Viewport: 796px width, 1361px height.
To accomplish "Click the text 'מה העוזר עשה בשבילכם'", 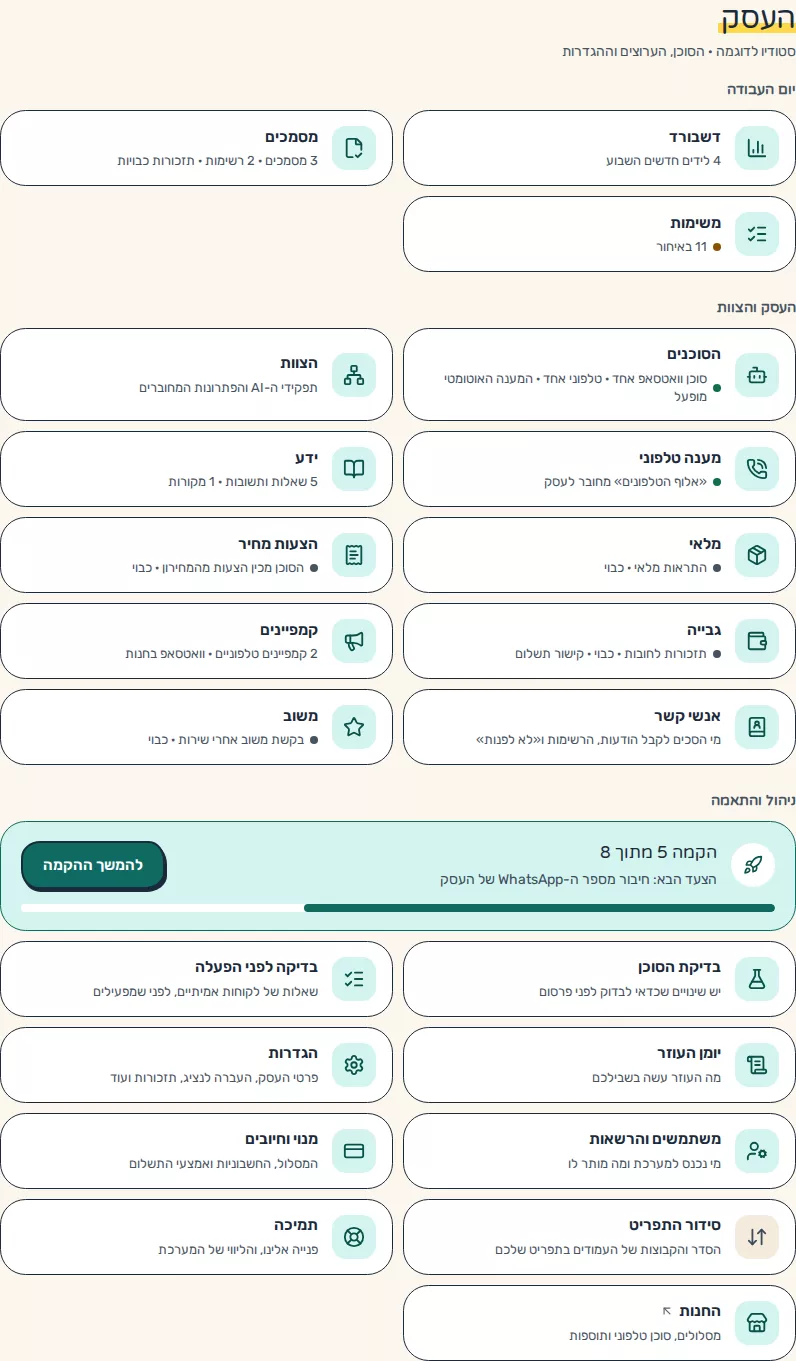I will [x=656, y=1077].
